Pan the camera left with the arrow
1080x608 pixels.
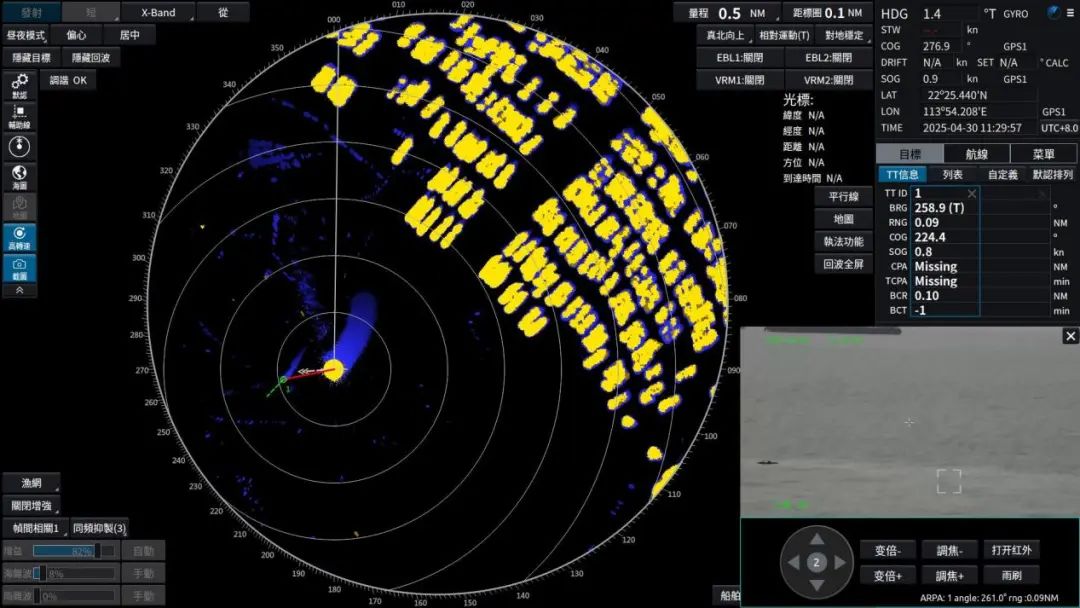(x=793, y=563)
